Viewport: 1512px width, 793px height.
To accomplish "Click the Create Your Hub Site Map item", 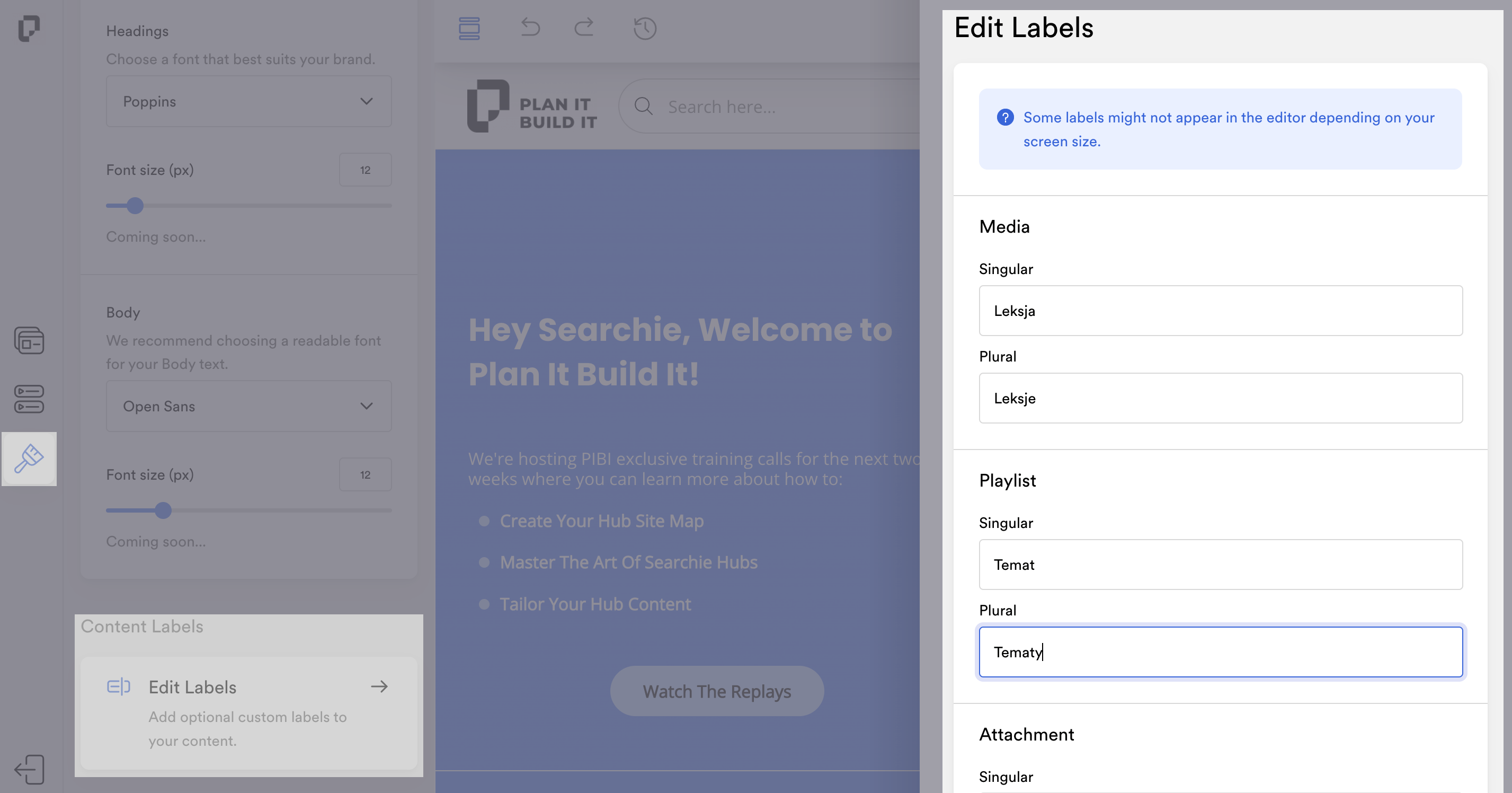I will (x=602, y=521).
